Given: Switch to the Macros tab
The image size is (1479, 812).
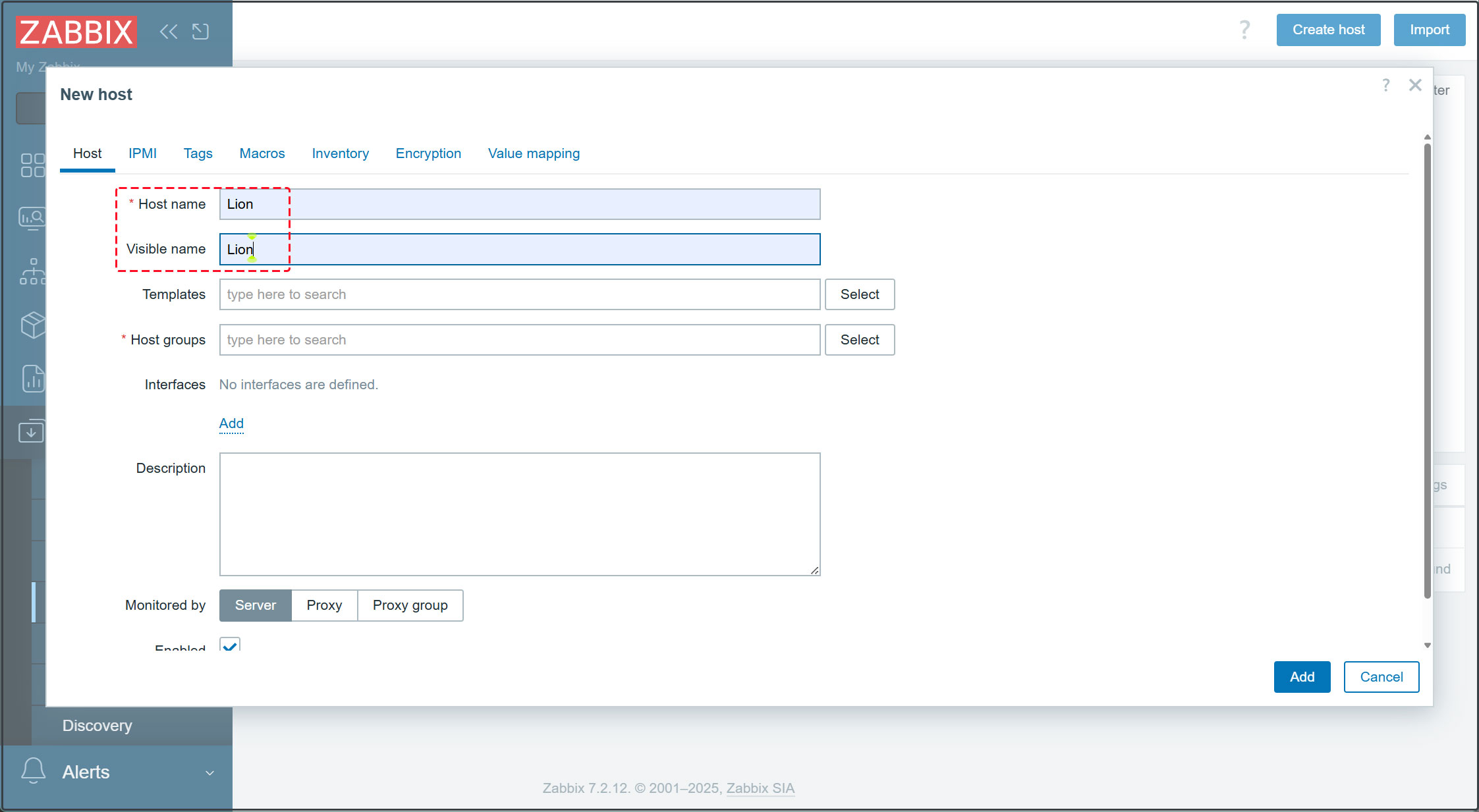Looking at the screenshot, I should [262, 153].
